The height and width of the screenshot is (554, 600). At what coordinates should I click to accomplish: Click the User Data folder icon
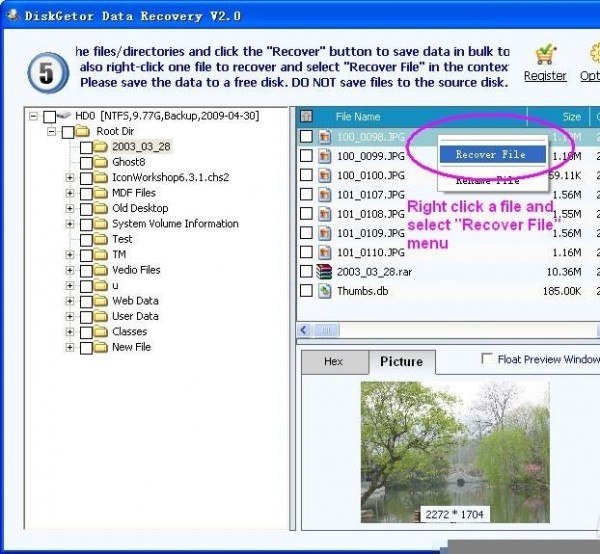click(x=100, y=316)
